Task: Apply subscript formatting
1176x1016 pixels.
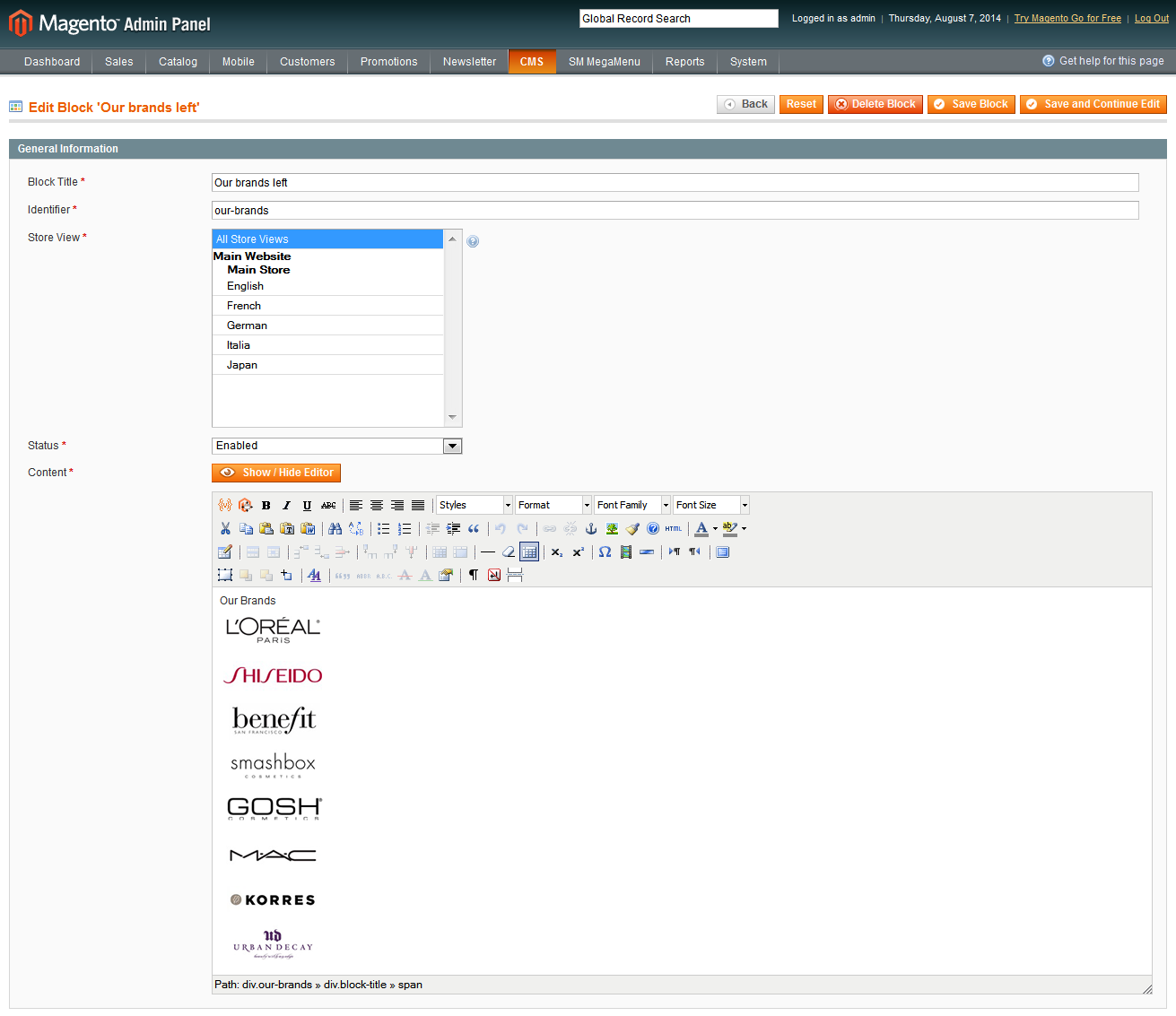Action: 557,551
